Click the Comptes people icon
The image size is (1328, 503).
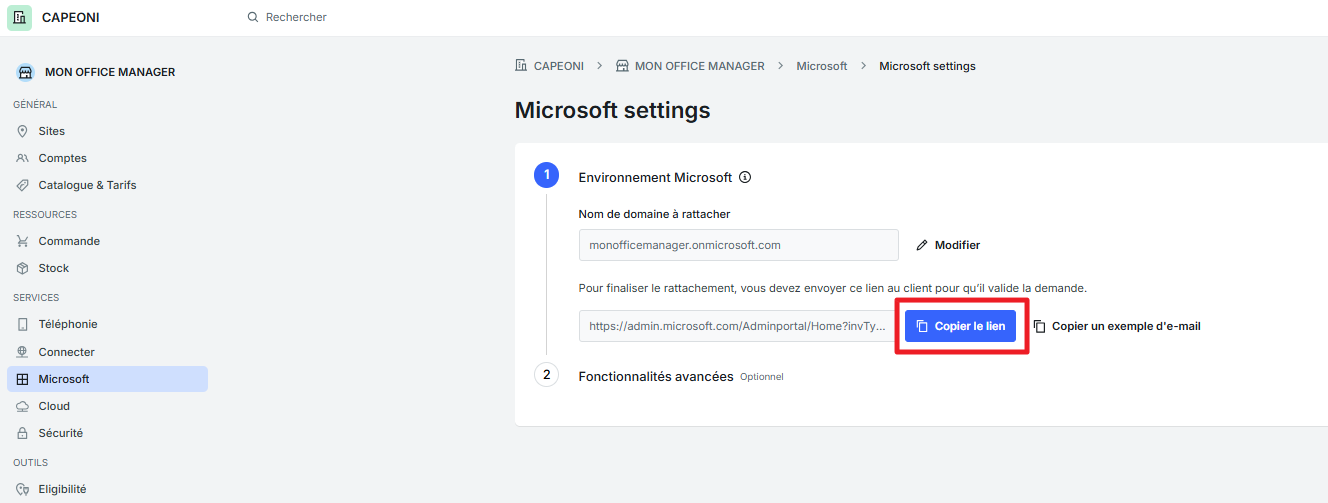pos(23,158)
